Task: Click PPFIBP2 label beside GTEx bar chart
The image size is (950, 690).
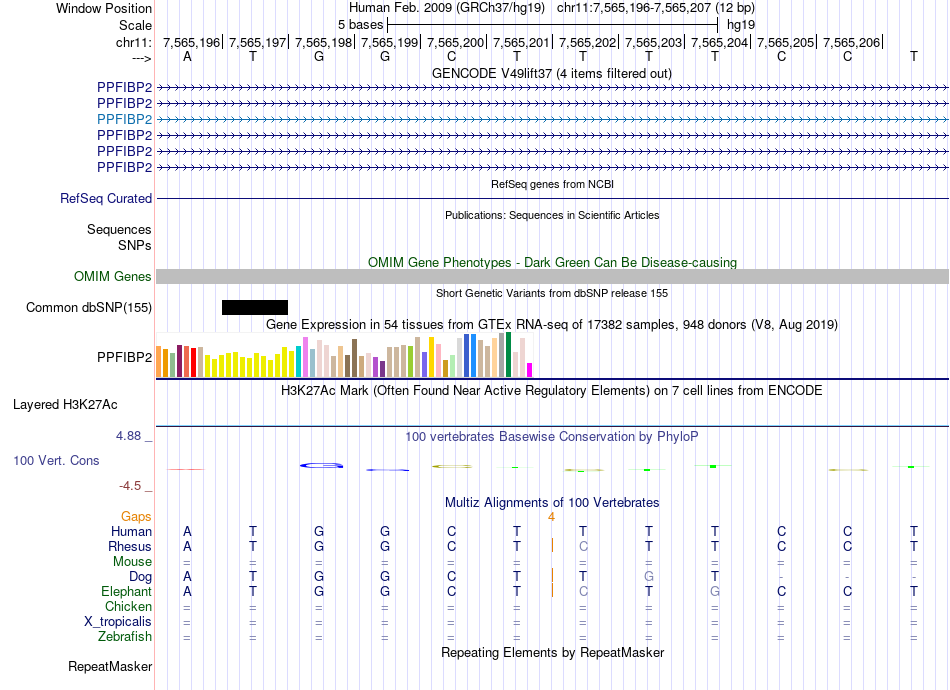Action: click(124, 357)
